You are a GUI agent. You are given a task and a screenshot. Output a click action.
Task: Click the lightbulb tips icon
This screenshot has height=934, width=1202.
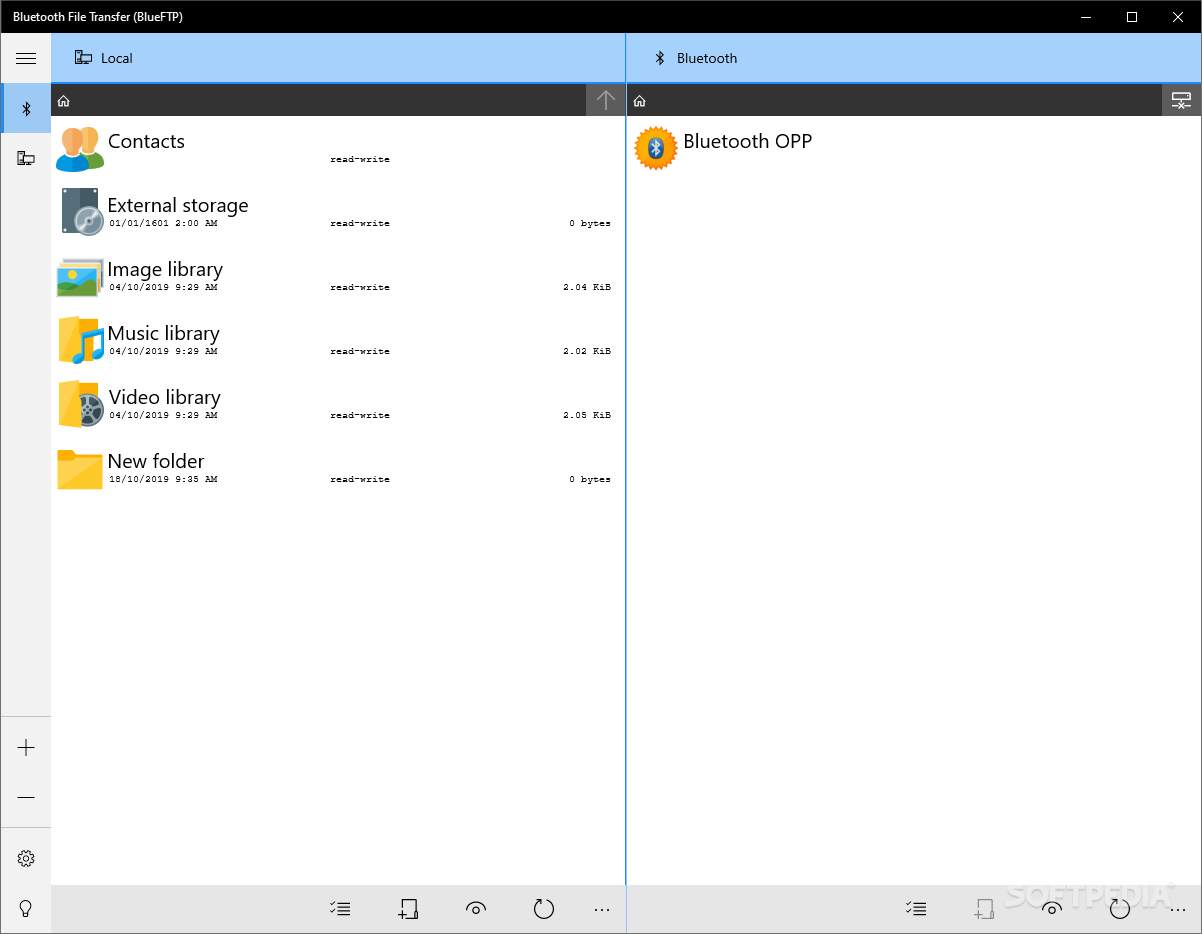point(26,908)
